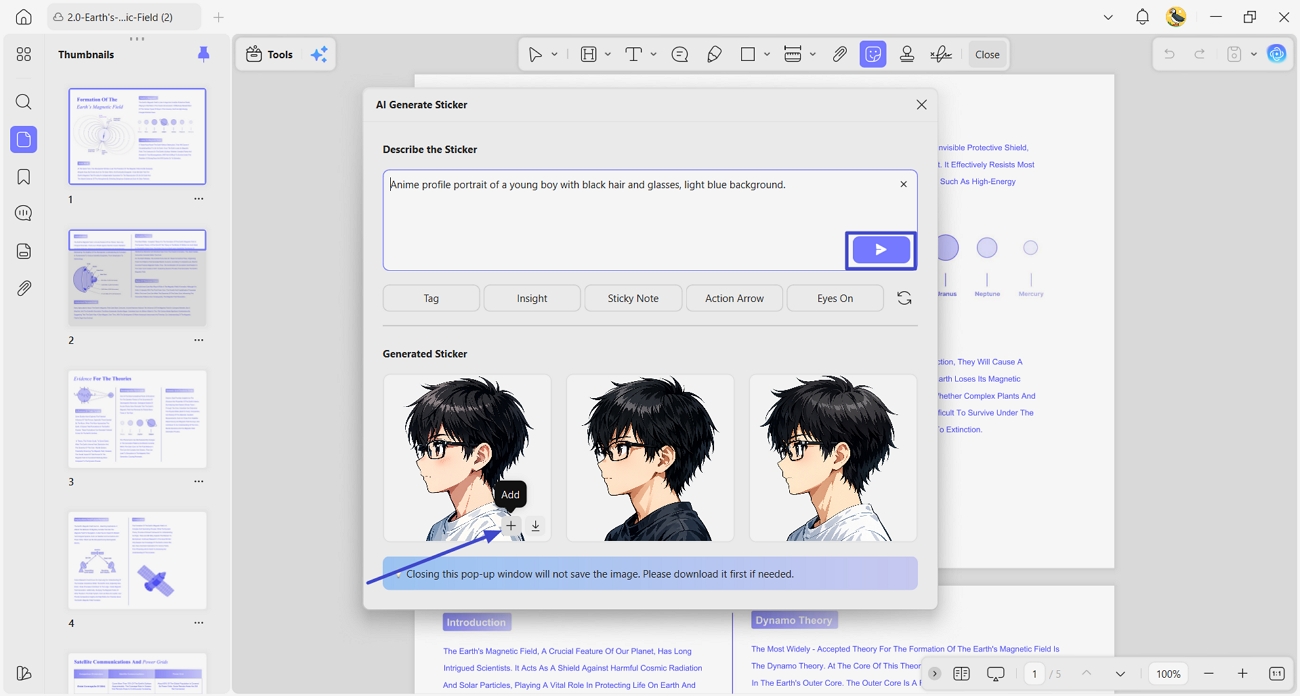Open page 2 thumbnail options menu

[x=199, y=340]
